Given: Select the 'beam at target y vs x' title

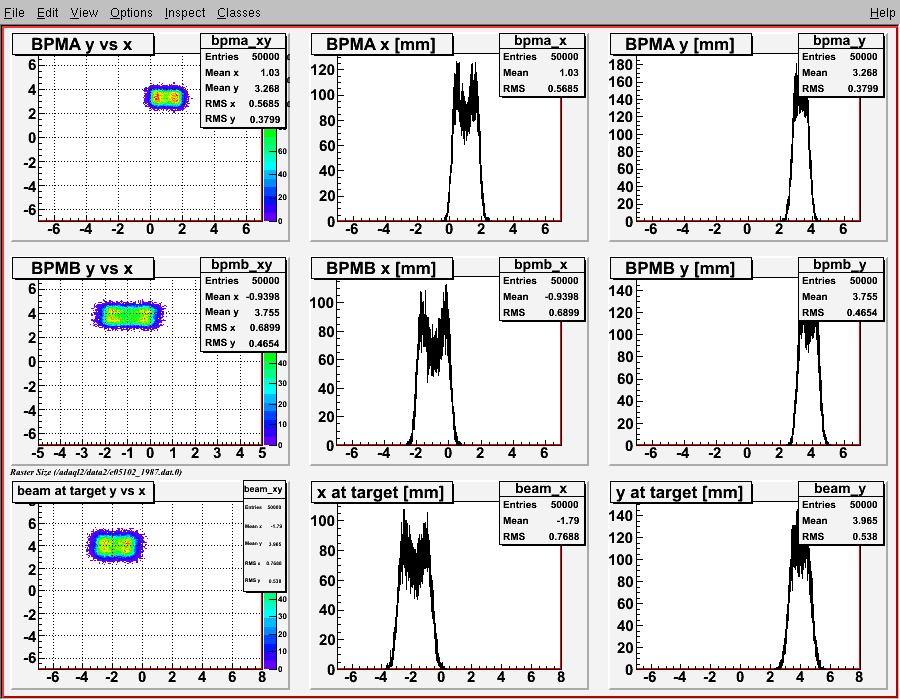Looking at the screenshot, I should click(83, 491).
